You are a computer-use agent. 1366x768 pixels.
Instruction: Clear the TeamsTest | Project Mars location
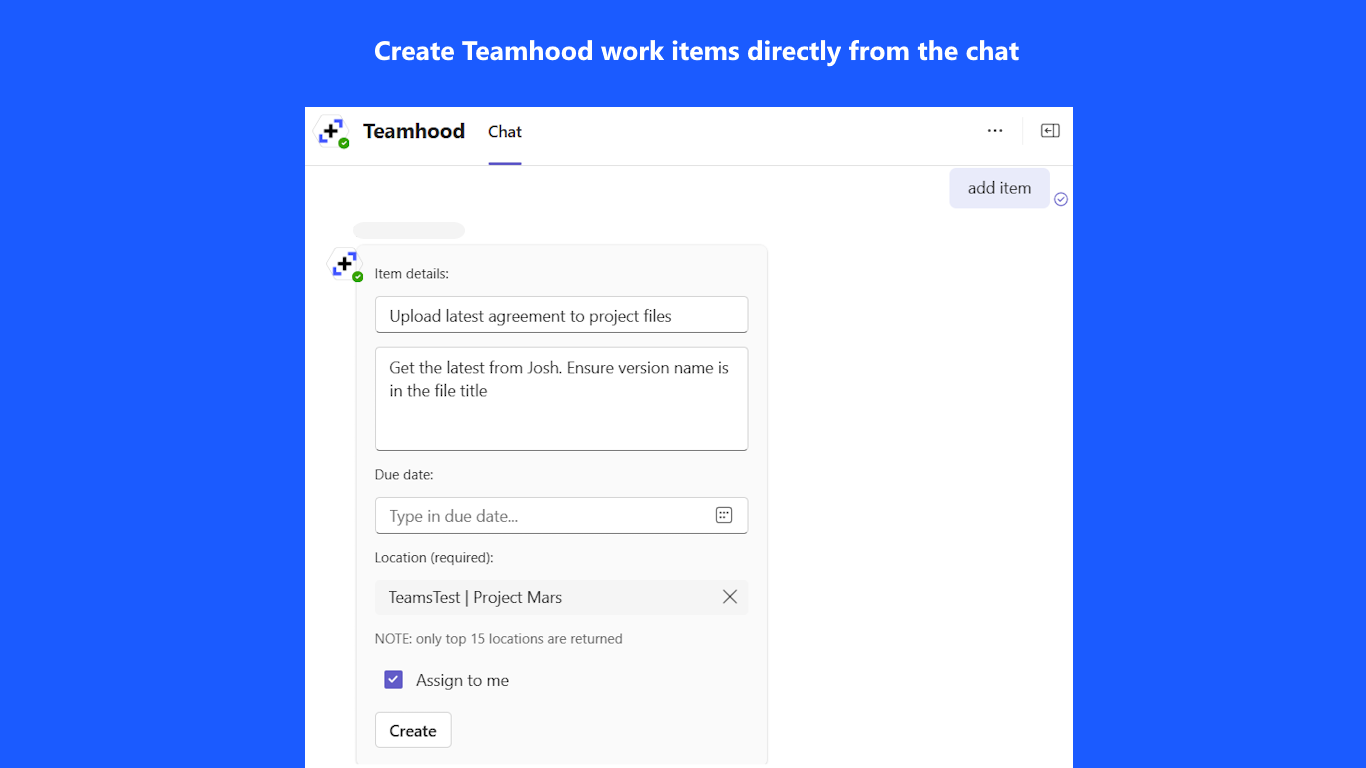(x=730, y=597)
